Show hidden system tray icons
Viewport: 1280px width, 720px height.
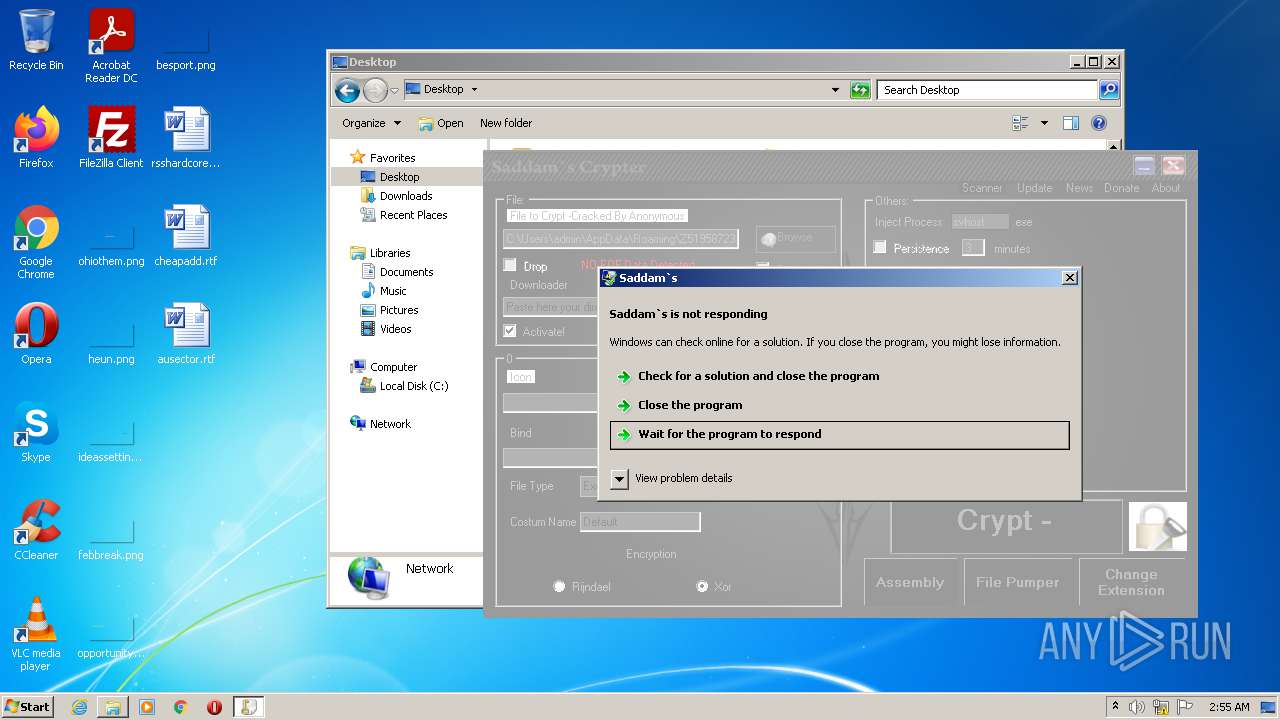(x=1115, y=707)
